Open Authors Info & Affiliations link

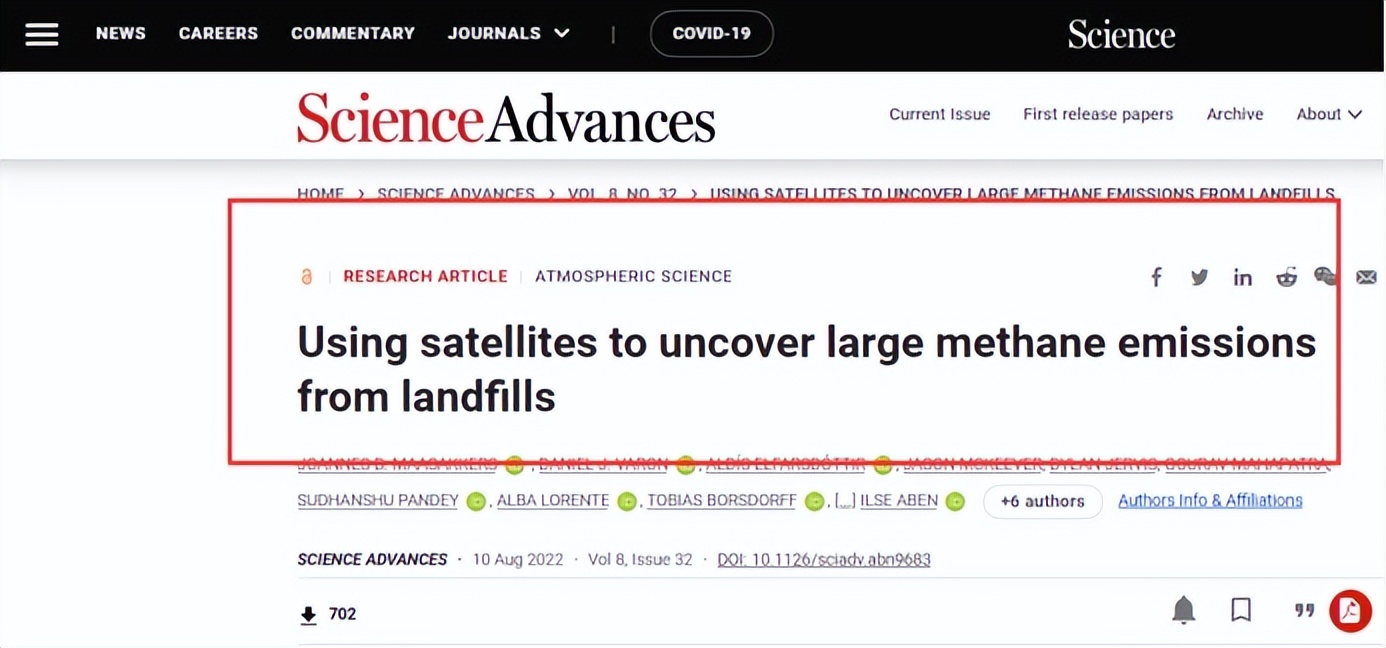[x=1210, y=500]
